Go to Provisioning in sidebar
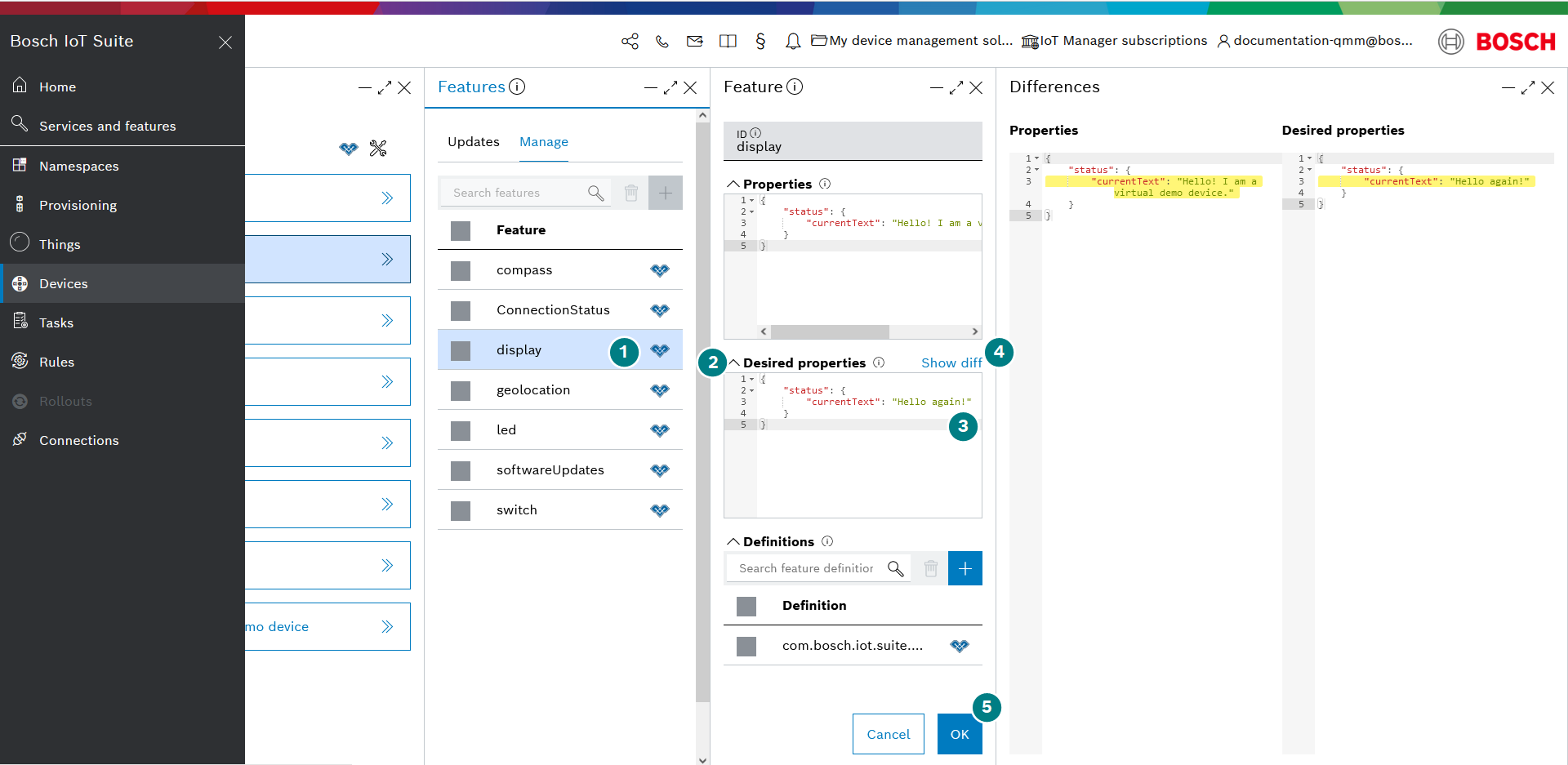The height and width of the screenshot is (765, 1568). coord(122,205)
